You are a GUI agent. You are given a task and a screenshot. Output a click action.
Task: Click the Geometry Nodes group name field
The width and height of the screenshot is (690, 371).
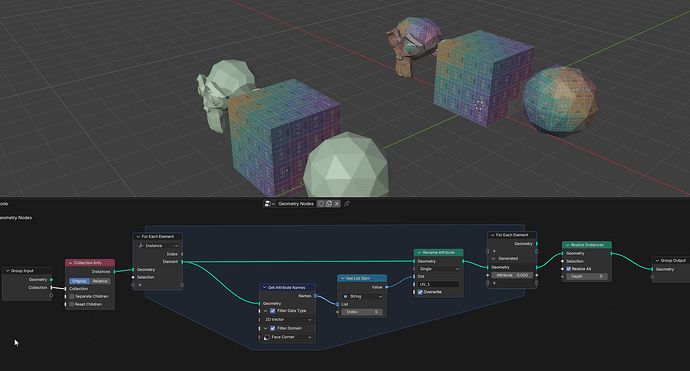click(x=296, y=204)
